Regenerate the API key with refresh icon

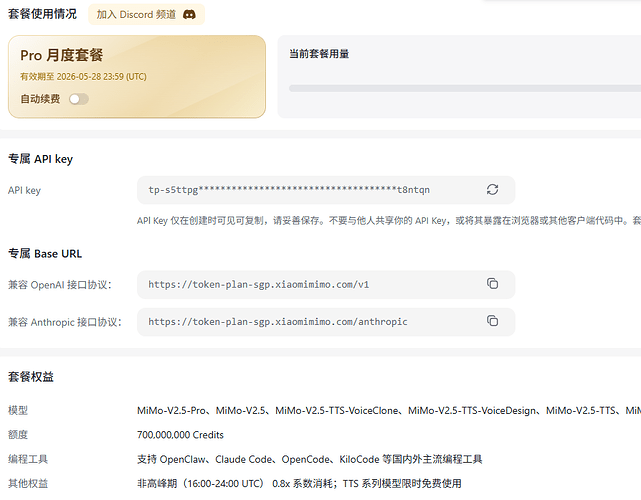[492, 190]
